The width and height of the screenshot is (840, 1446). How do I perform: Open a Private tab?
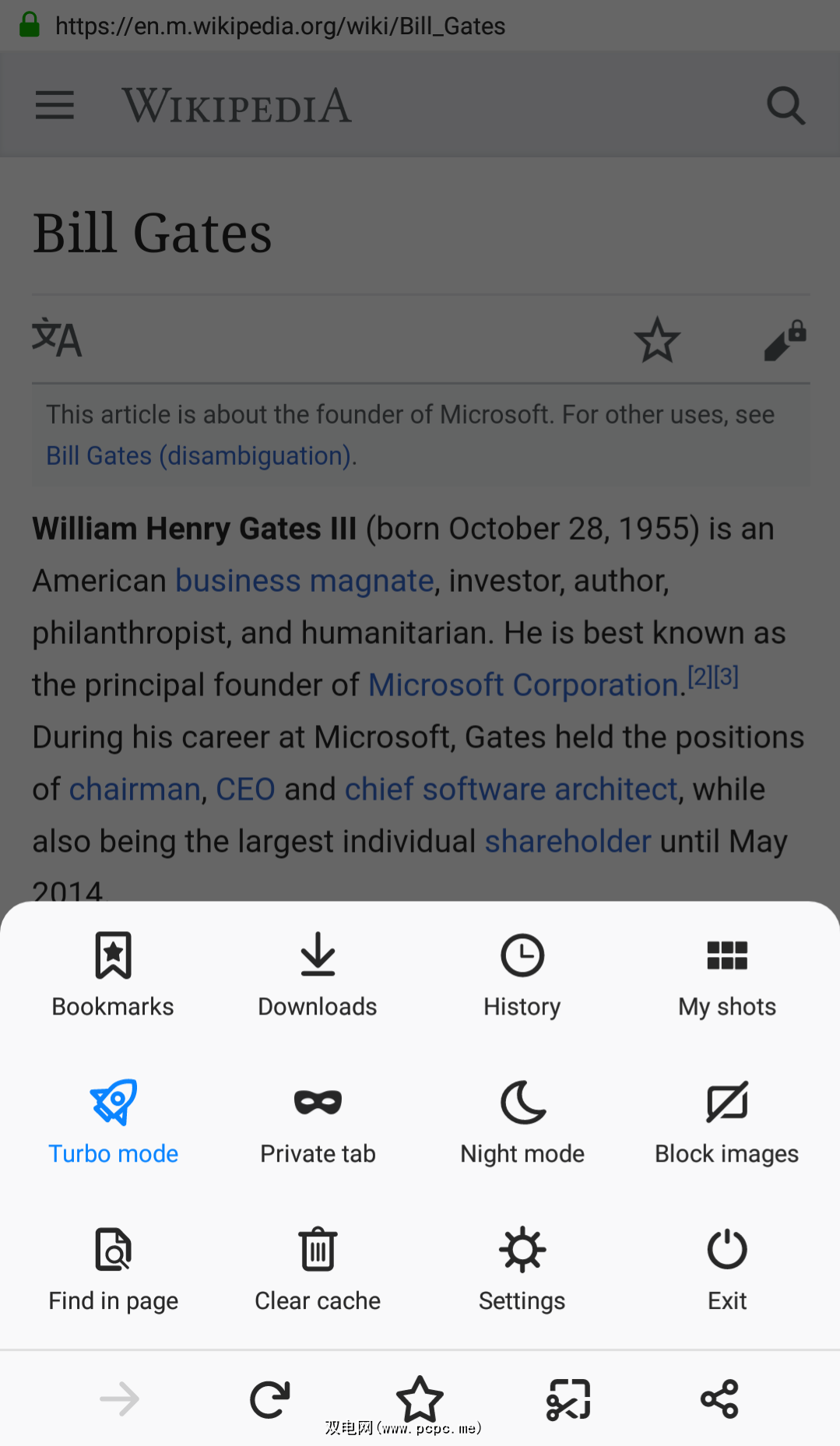tap(318, 1121)
